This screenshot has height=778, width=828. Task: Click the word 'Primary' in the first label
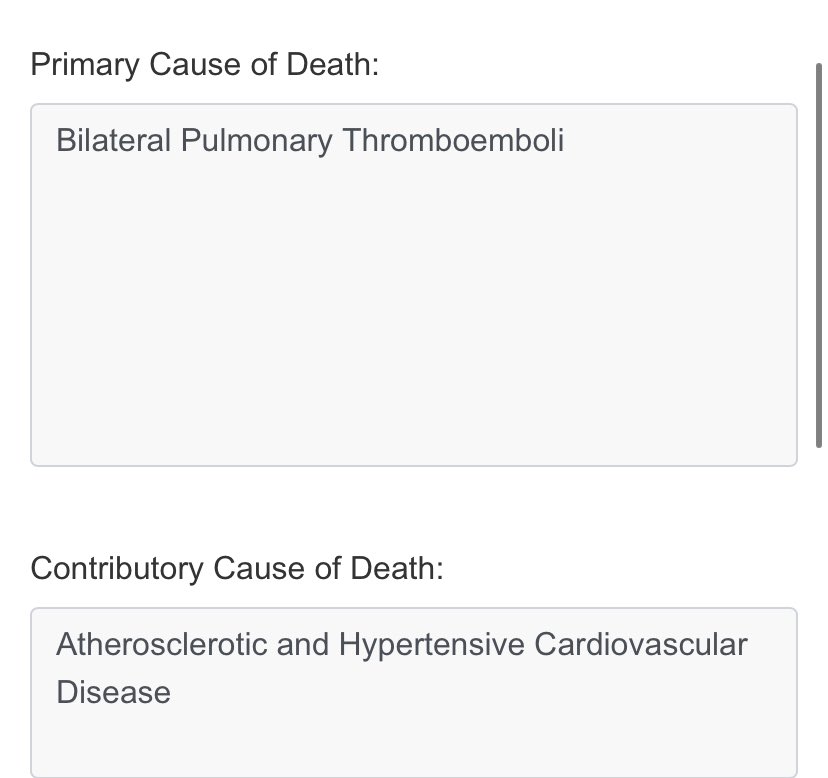tap(85, 65)
